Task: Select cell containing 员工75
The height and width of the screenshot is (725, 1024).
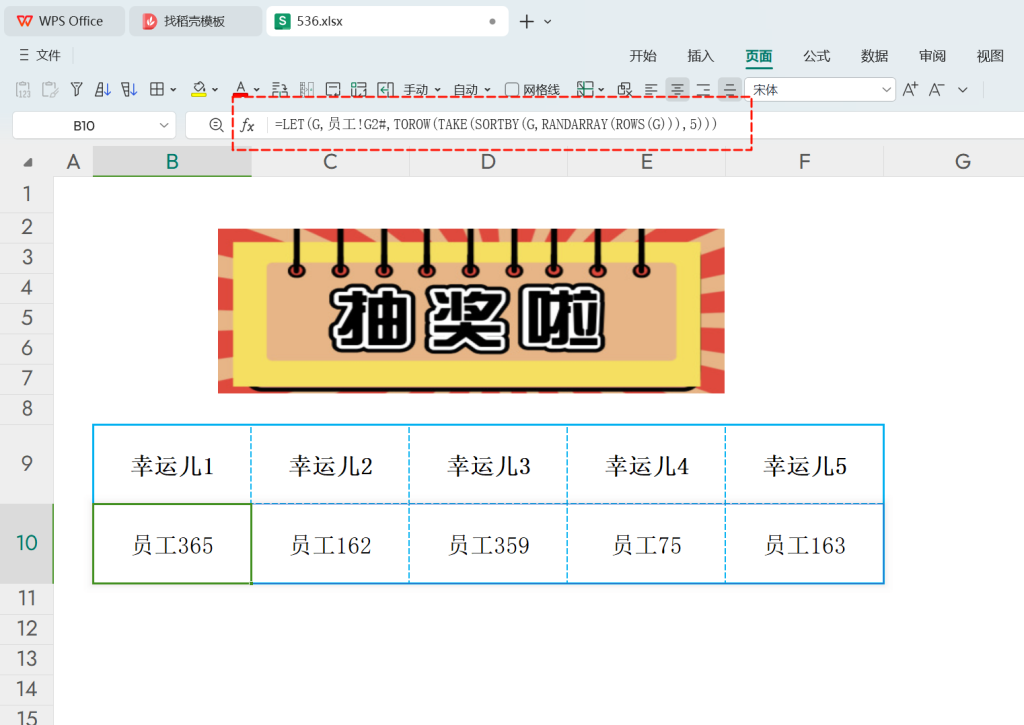Action: [647, 543]
